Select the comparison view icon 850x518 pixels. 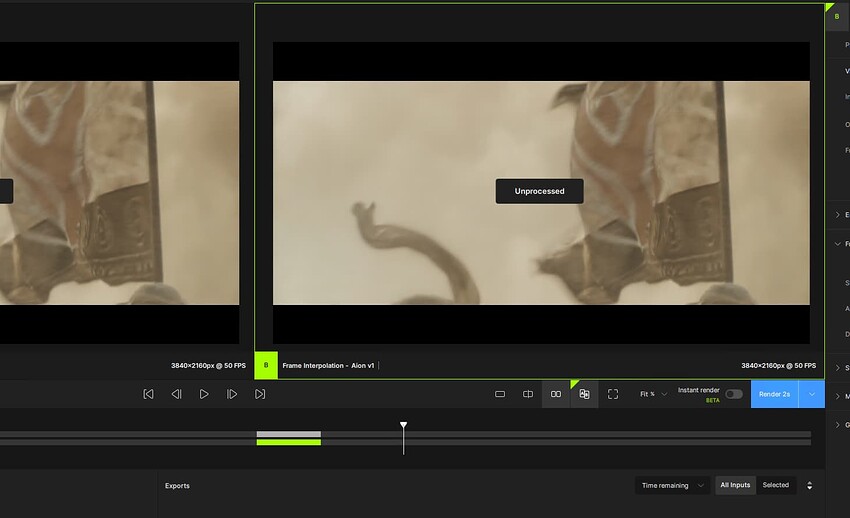tap(584, 394)
